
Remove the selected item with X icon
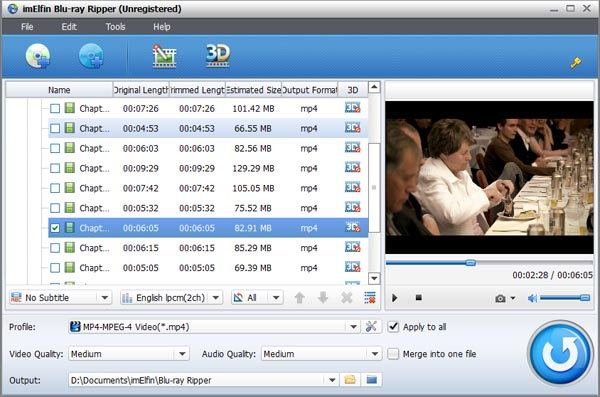pos(346,297)
